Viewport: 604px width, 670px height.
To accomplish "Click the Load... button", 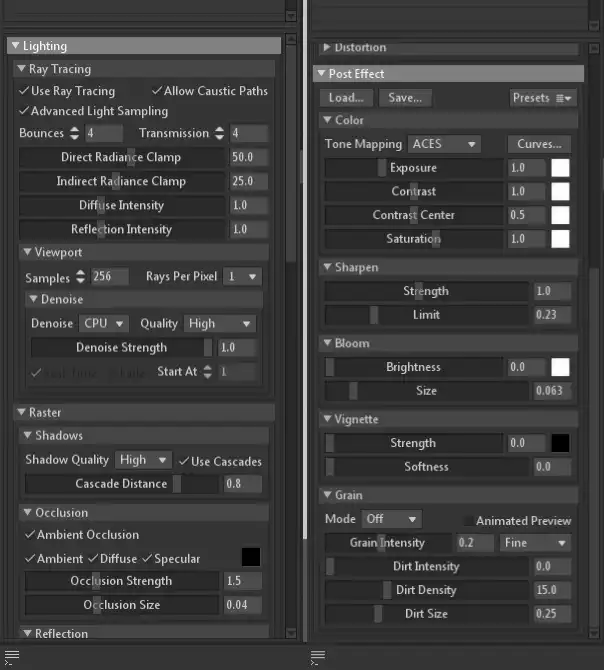I will click(347, 98).
